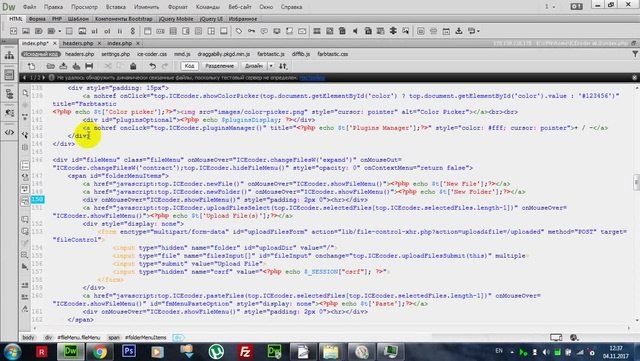Open the workspace switcher dropdown labeled 1
This screenshot has width=640, height=361.
(x=550, y=7)
